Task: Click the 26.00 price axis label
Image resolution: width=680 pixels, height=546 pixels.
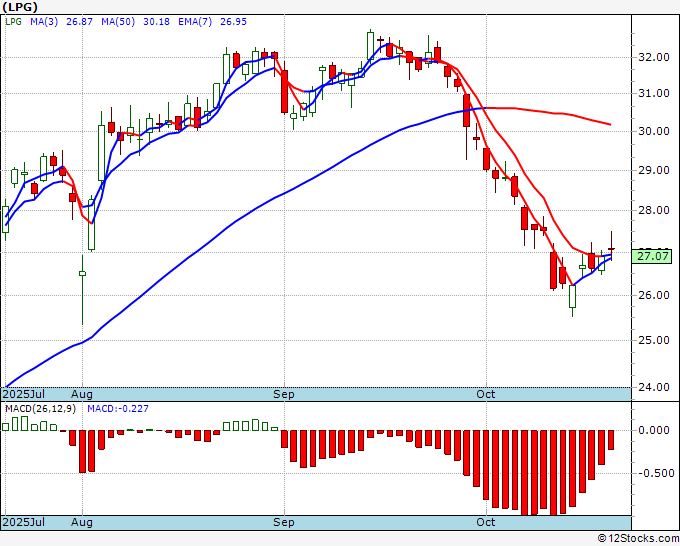Action: [x=654, y=295]
